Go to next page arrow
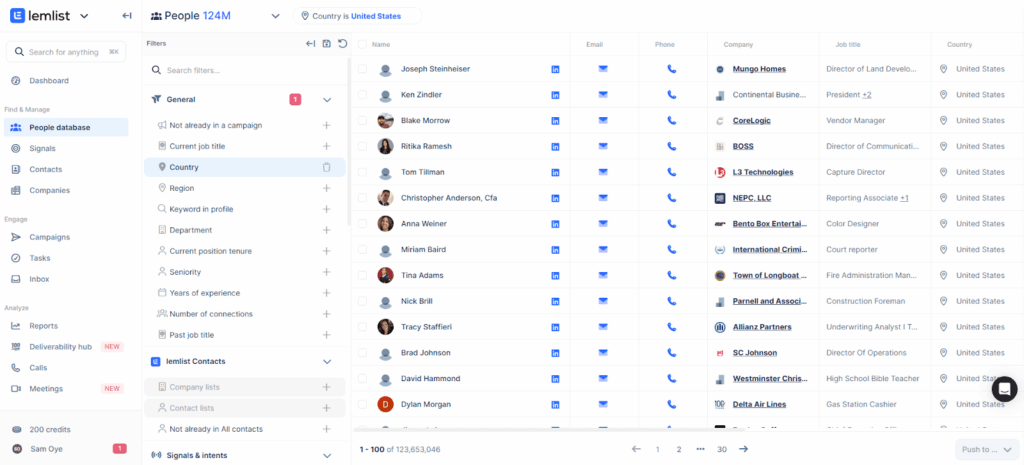1024x465 pixels. pyautogui.click(x=743, y=449)
